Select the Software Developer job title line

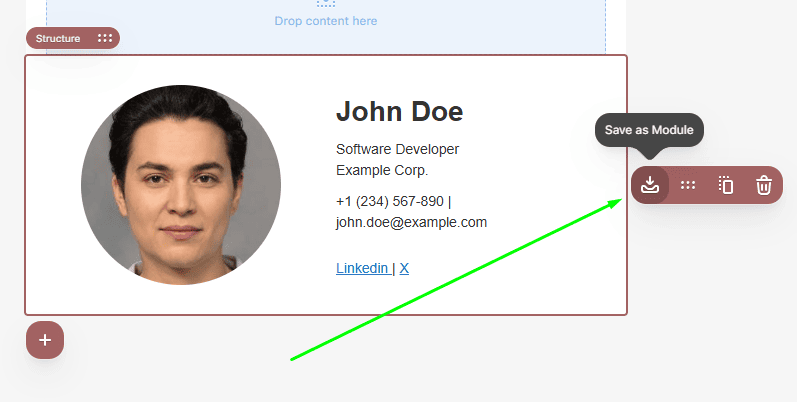coord(397,149)
